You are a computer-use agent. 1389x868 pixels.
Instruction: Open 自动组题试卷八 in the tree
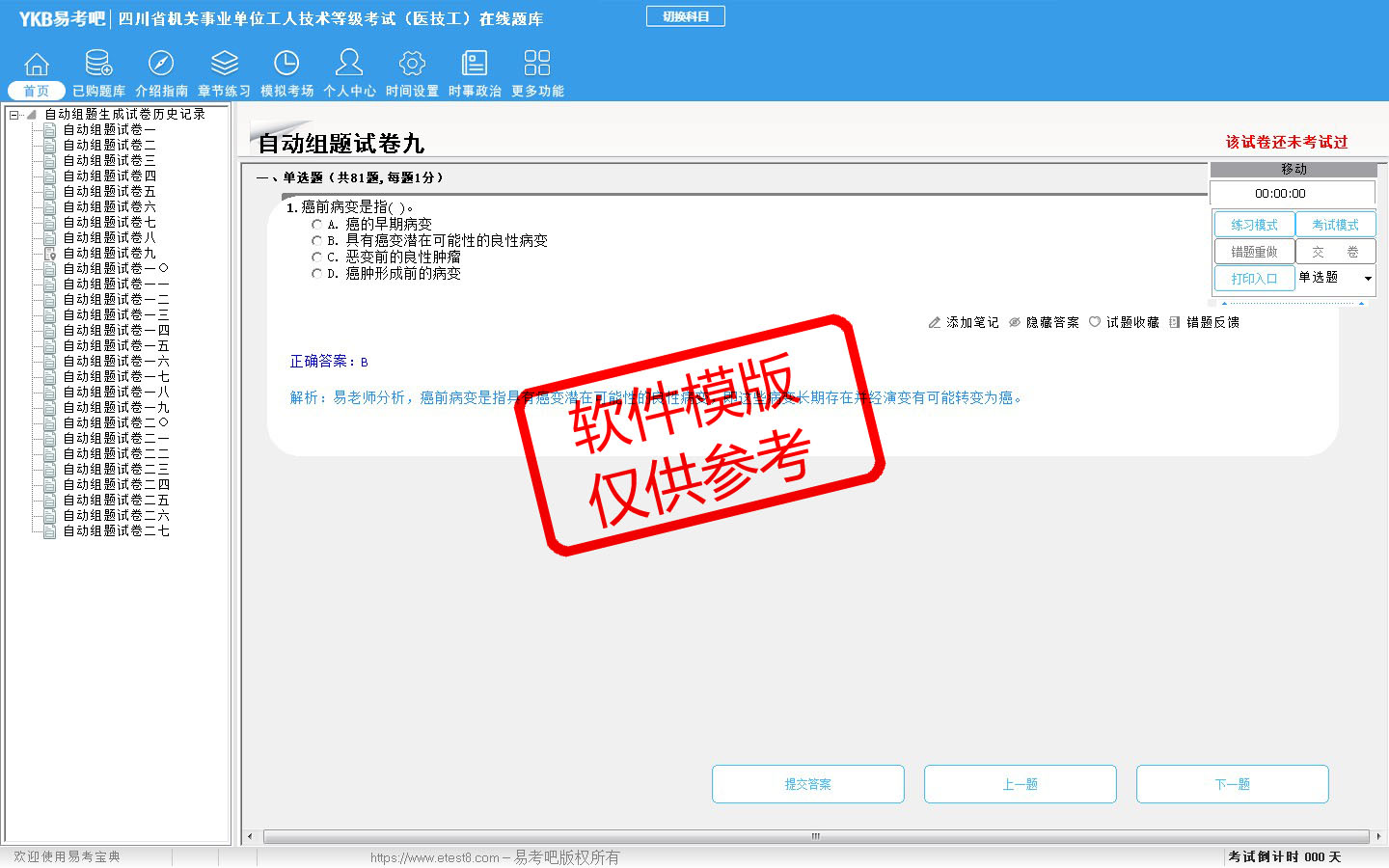109,237
